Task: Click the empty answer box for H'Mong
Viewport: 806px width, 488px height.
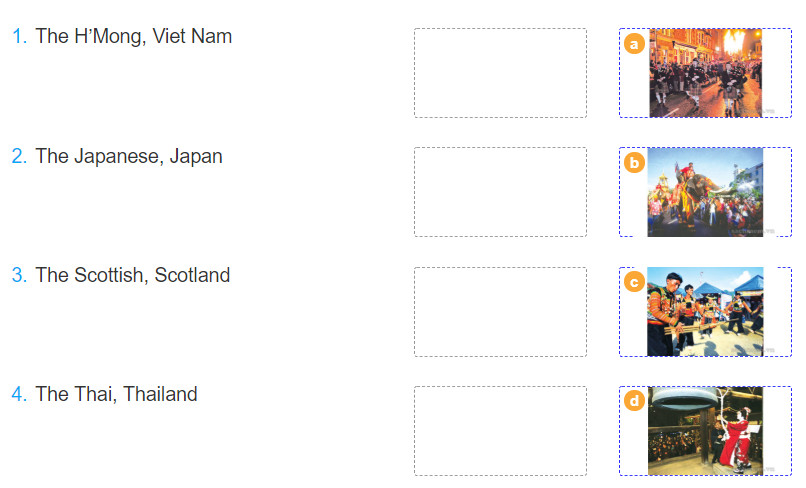Action: coord(500,73)
